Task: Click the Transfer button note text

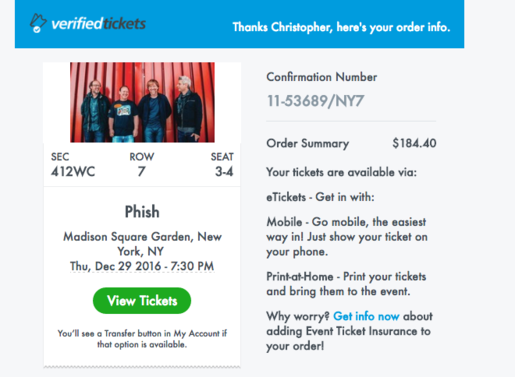Action: (x=142, y=339)
